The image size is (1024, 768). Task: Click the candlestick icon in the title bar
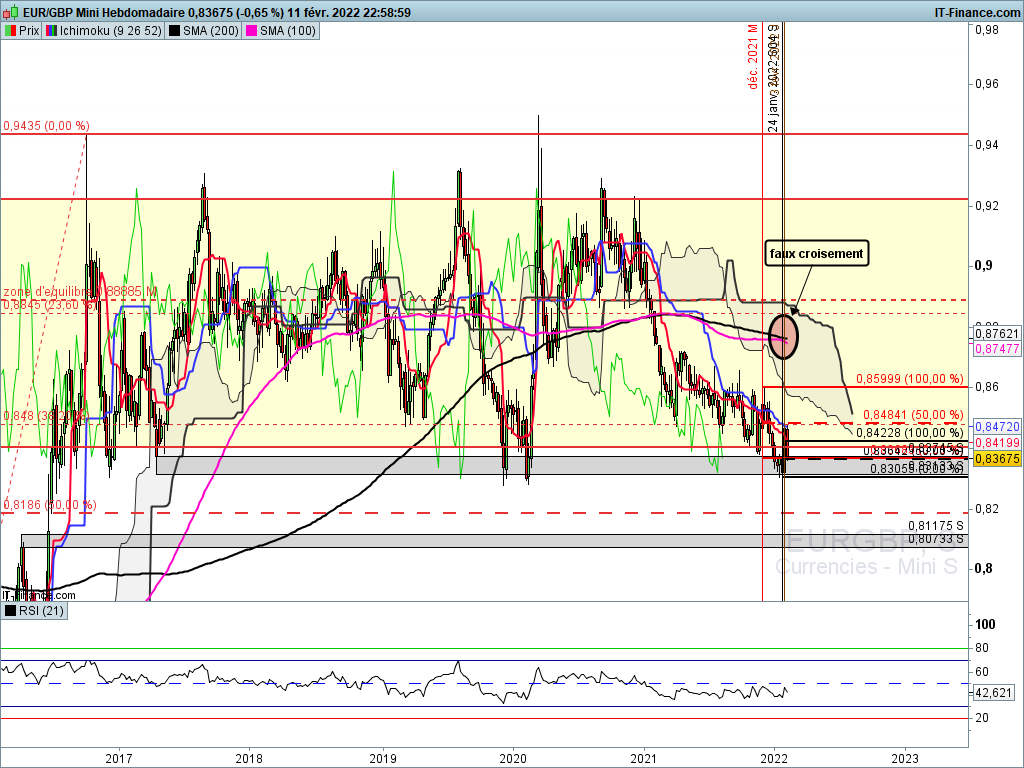pyautogui.click(x=11, y=13)
